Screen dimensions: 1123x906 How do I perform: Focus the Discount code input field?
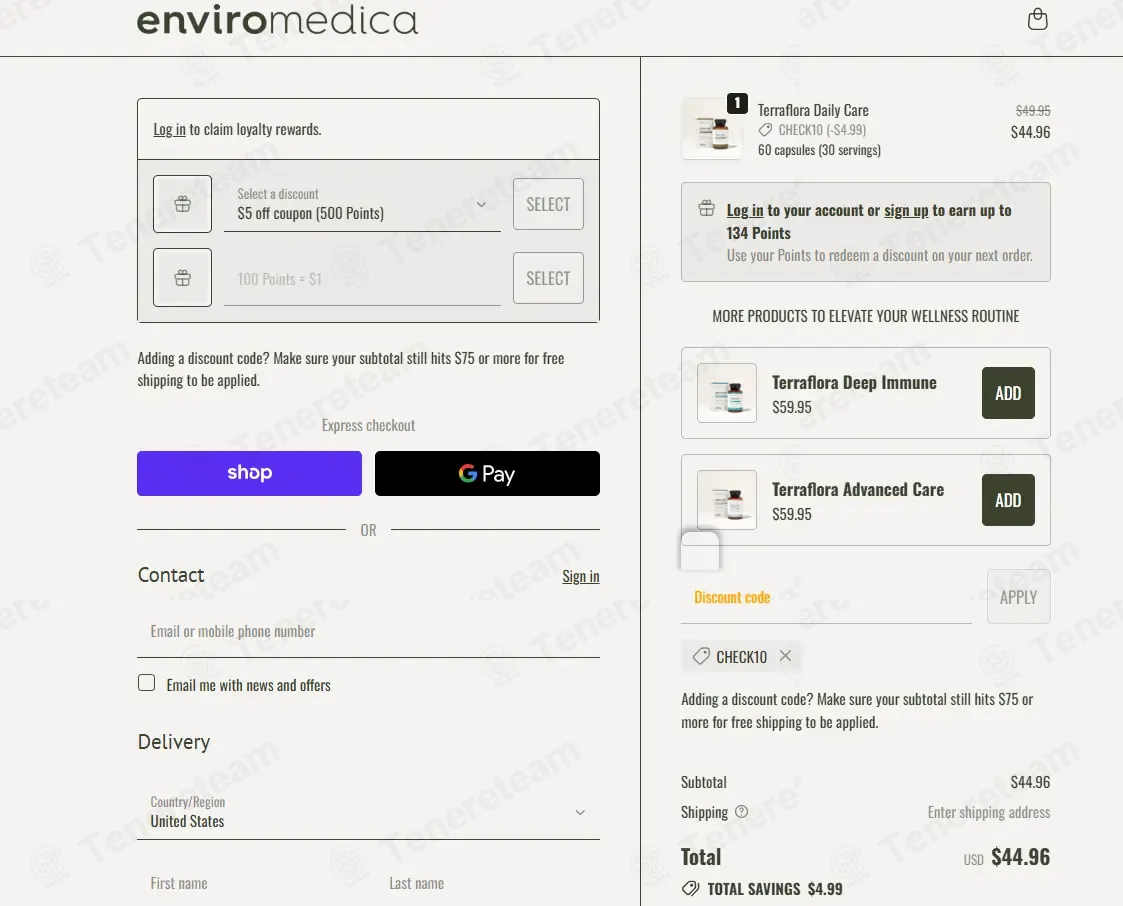(826, 597)
